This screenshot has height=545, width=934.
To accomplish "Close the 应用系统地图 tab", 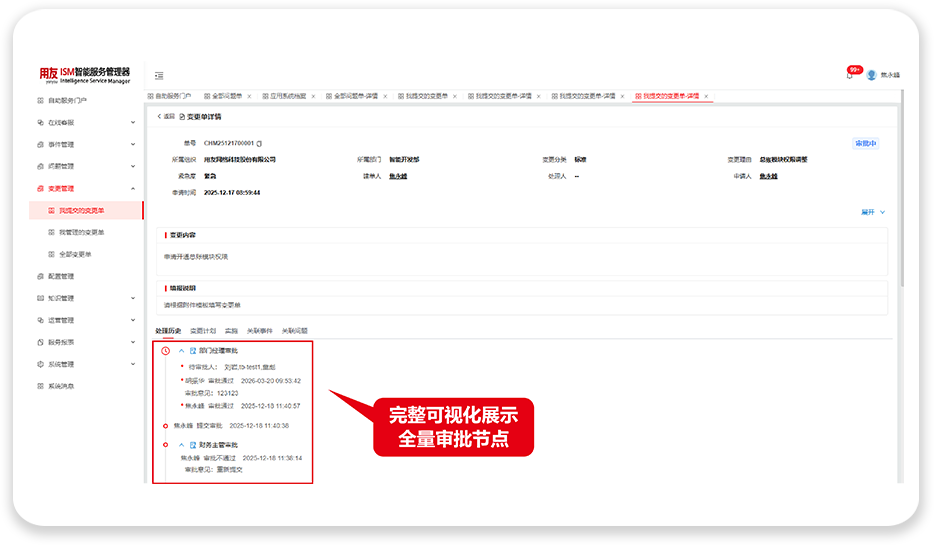I will pyautogui.click(x=313, y=96).
